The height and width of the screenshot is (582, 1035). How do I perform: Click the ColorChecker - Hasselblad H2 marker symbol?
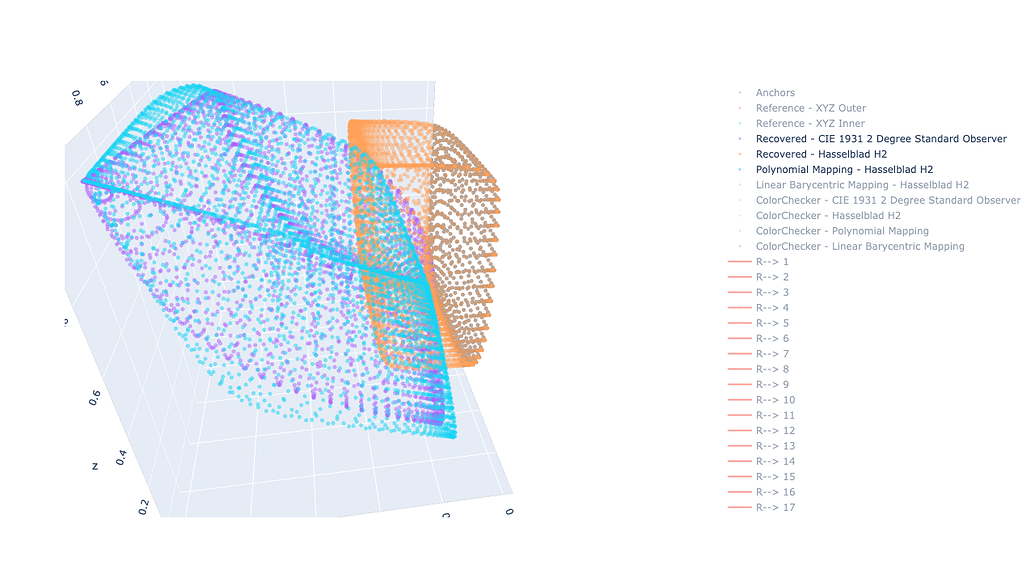737,215
